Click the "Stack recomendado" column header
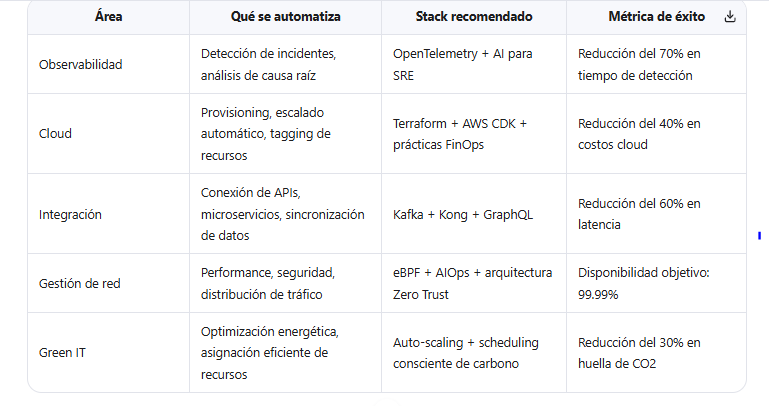Screen dimensions: 769x406 point(473,17)
